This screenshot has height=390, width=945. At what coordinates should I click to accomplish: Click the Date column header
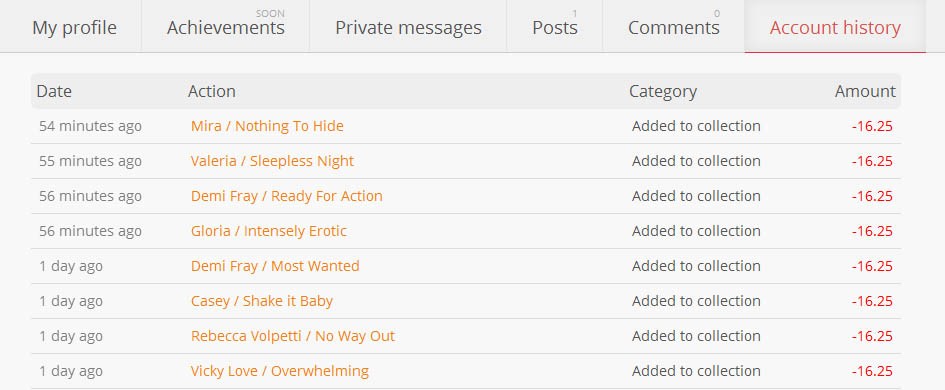click(x=54, y=91)
